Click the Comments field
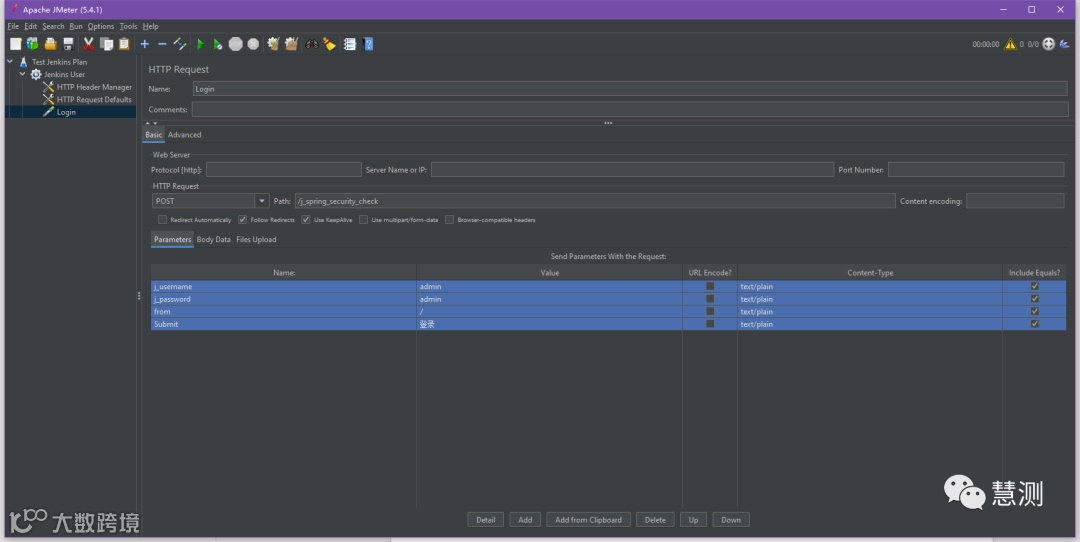The height and width of the screenshot is (542, 1080). (630, 110)
